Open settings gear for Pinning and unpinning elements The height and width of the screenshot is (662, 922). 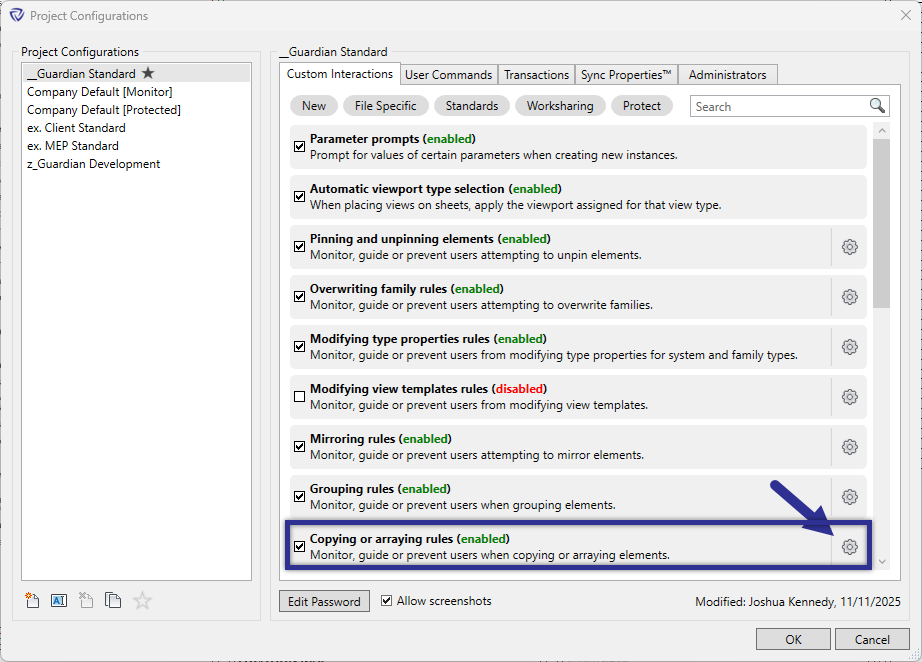[849, 246]
